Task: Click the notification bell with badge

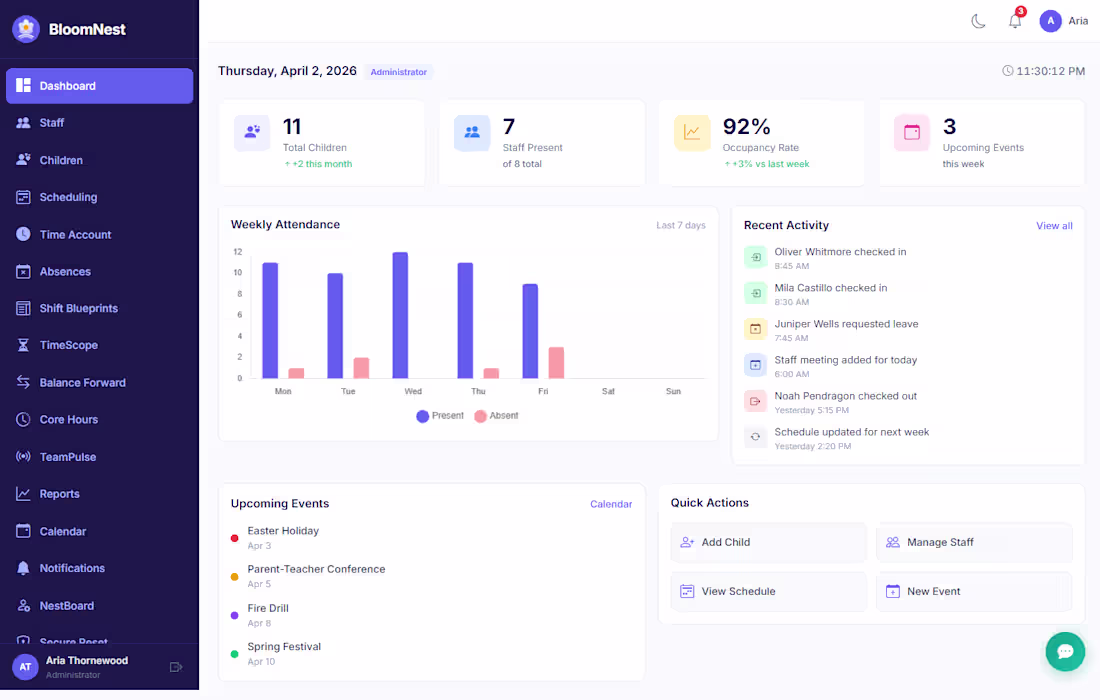Action: 1015,20
